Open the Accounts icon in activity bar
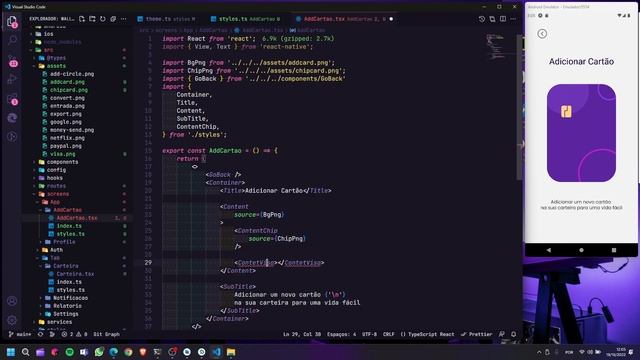Screen dimensions: 640x360 coord(12,301)
